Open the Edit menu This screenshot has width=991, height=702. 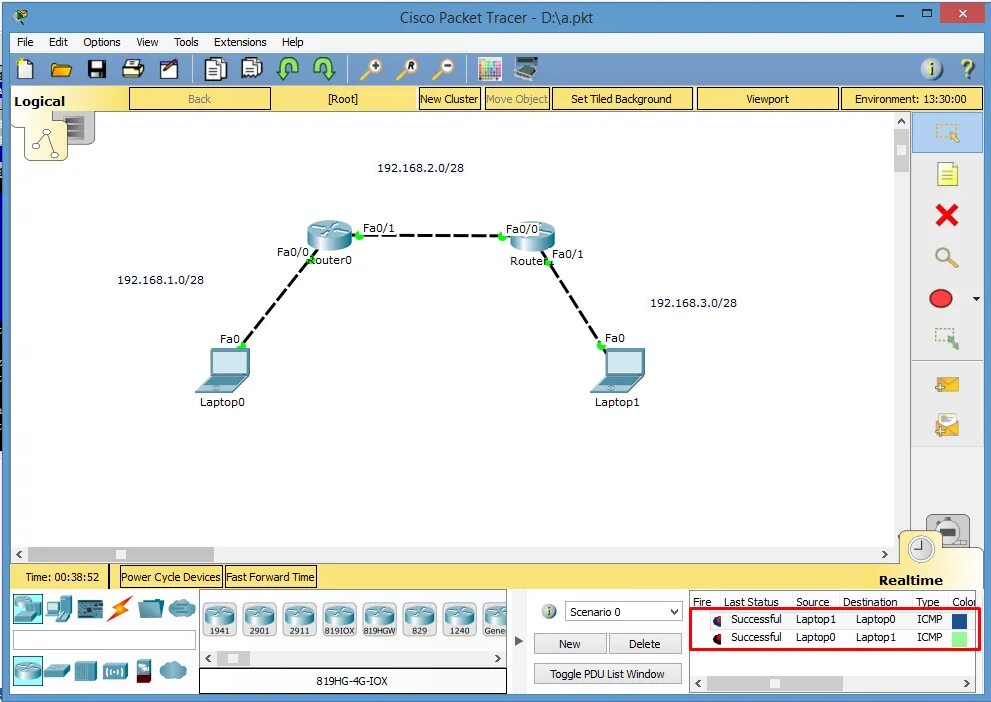(58, 42)
